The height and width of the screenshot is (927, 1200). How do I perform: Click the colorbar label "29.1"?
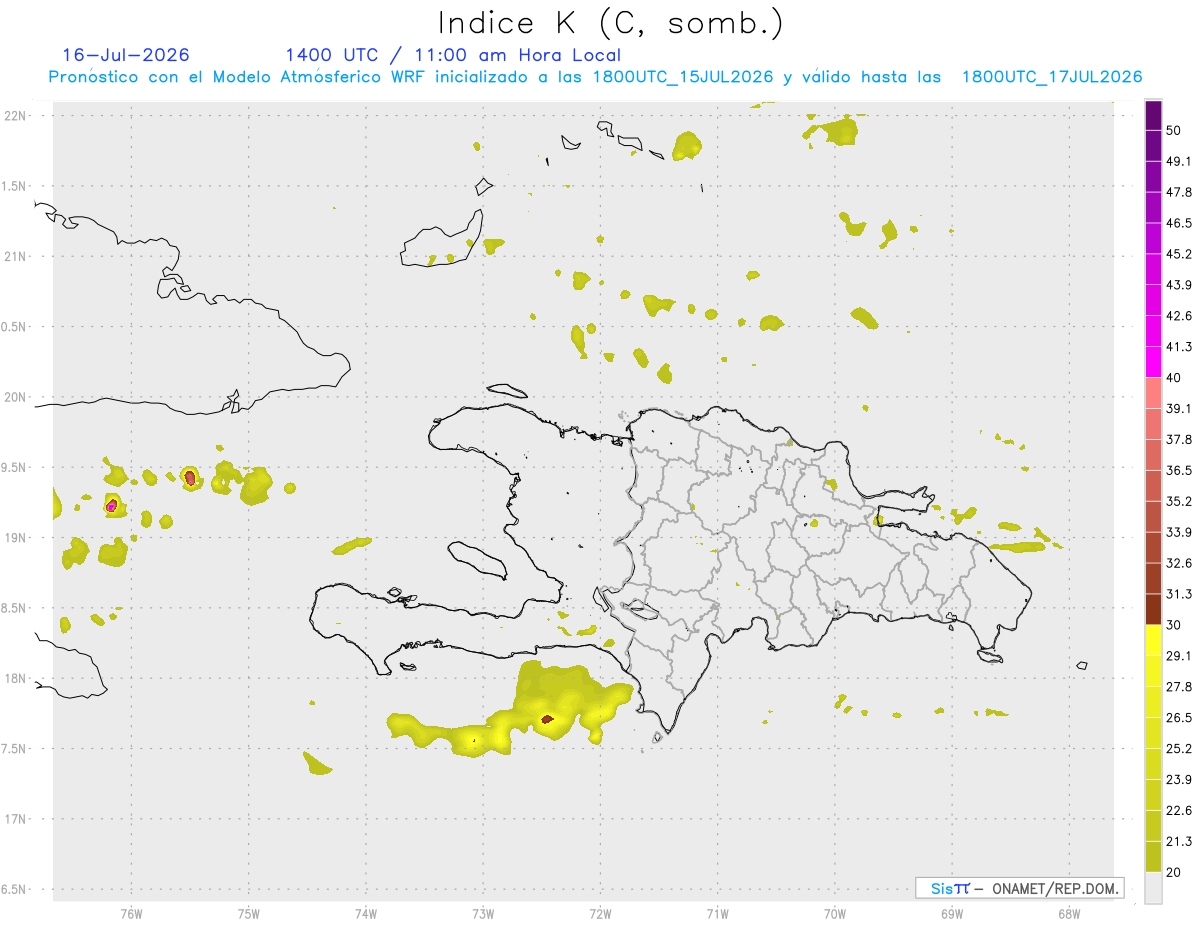(x=1179, y=656)
